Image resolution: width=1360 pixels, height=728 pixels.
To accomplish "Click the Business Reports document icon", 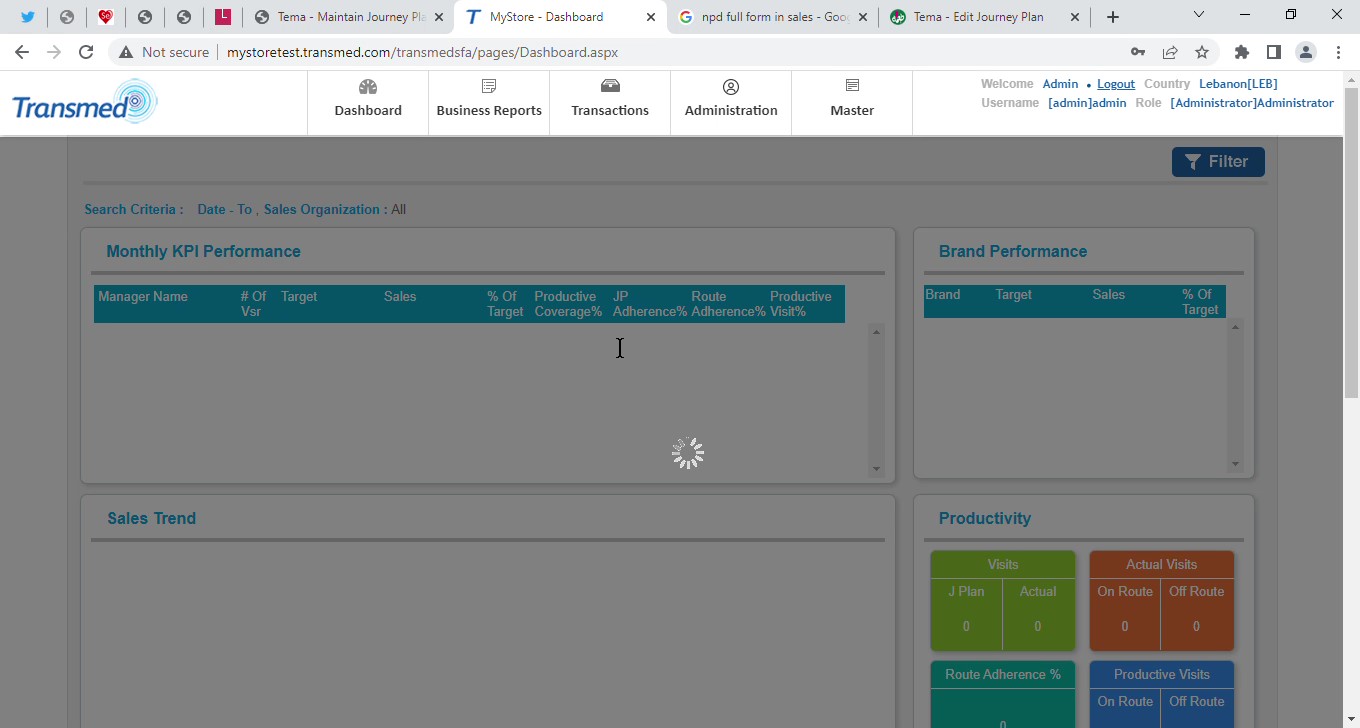I will point(489,87).
